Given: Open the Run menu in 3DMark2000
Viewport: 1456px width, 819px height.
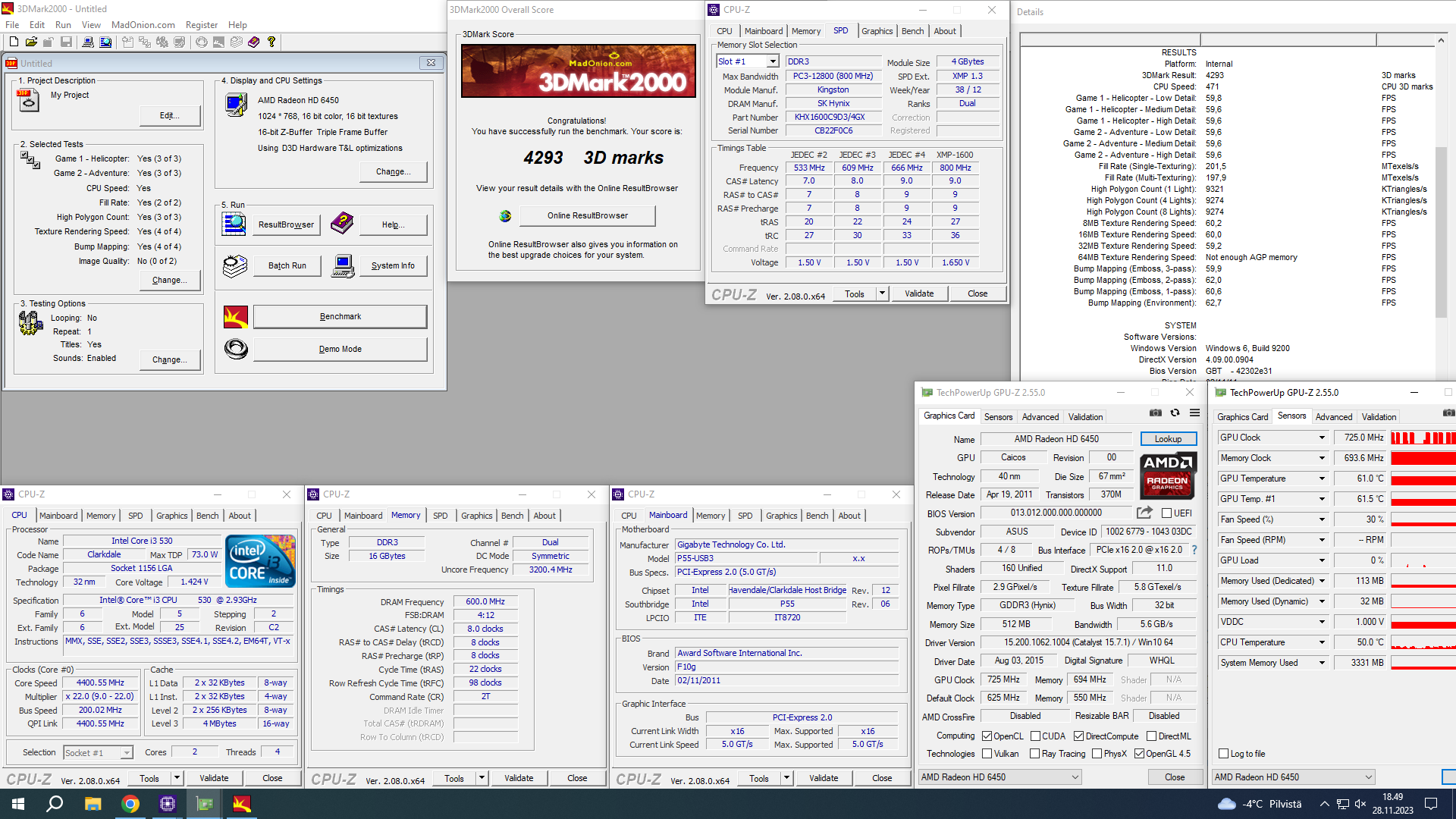Looking at the screenshot, I should coord(63,25).
